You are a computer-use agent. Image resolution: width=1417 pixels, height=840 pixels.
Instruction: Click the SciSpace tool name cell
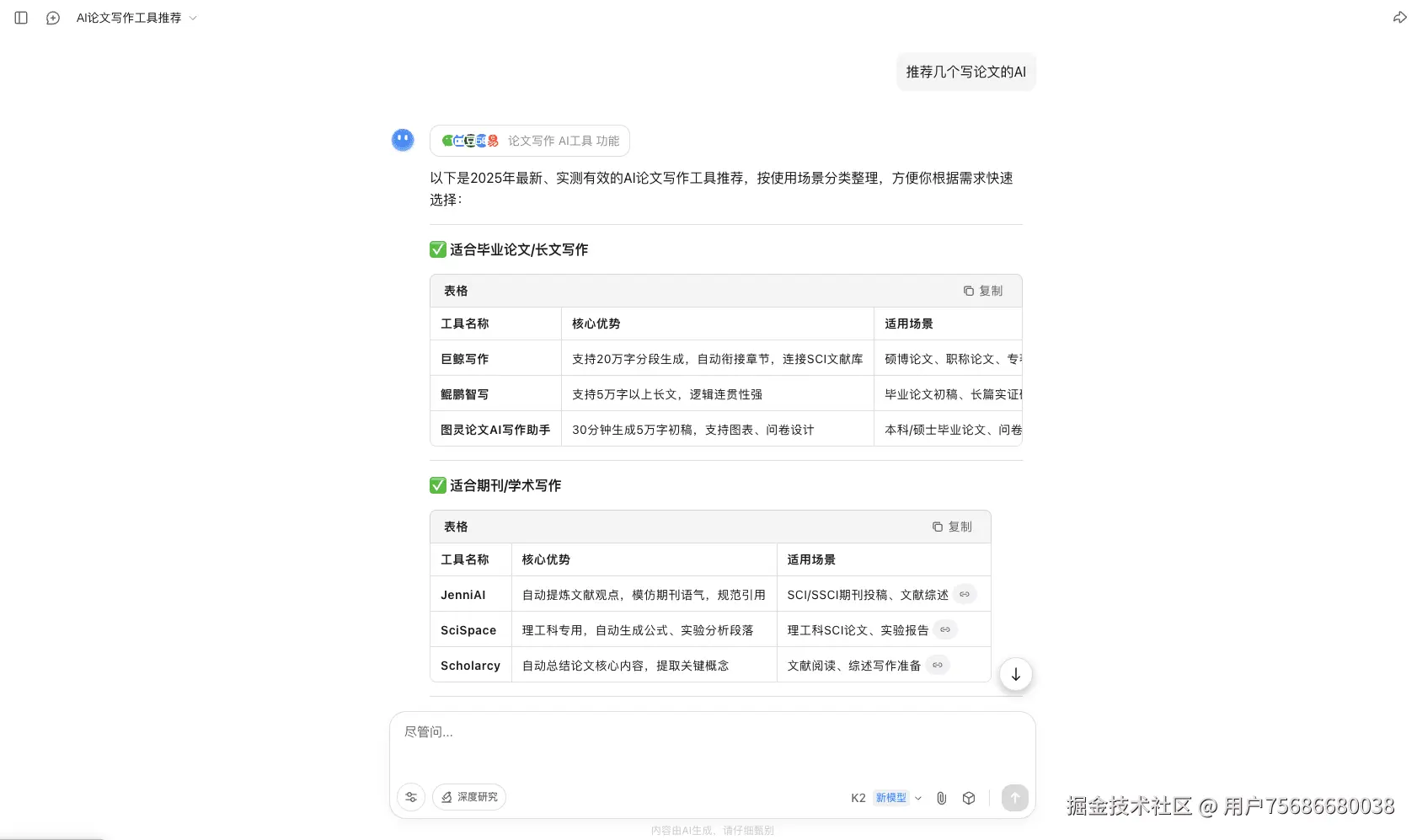tap(471, 630)
